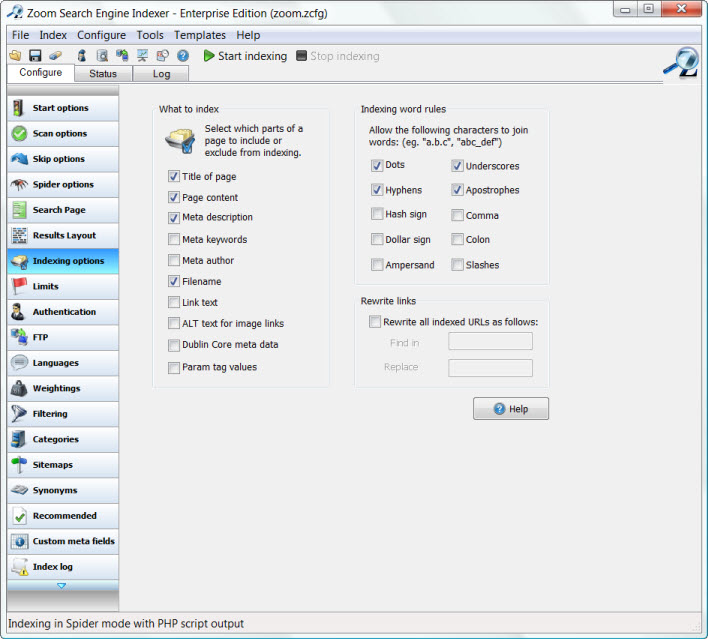Open the Tools menu
Viewport: 708px width, 639px height.
(x=150, y=35)
